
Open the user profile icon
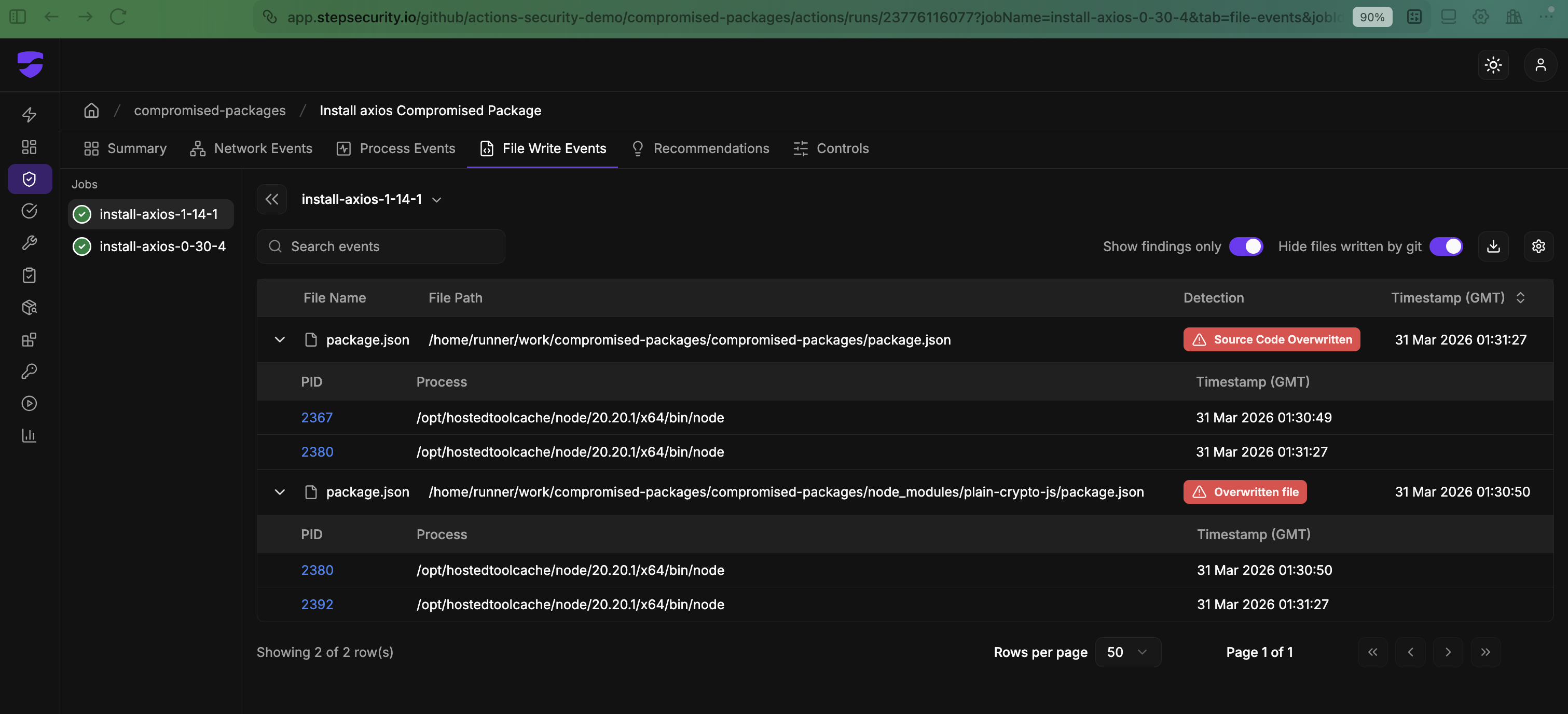click(1540, 64)
